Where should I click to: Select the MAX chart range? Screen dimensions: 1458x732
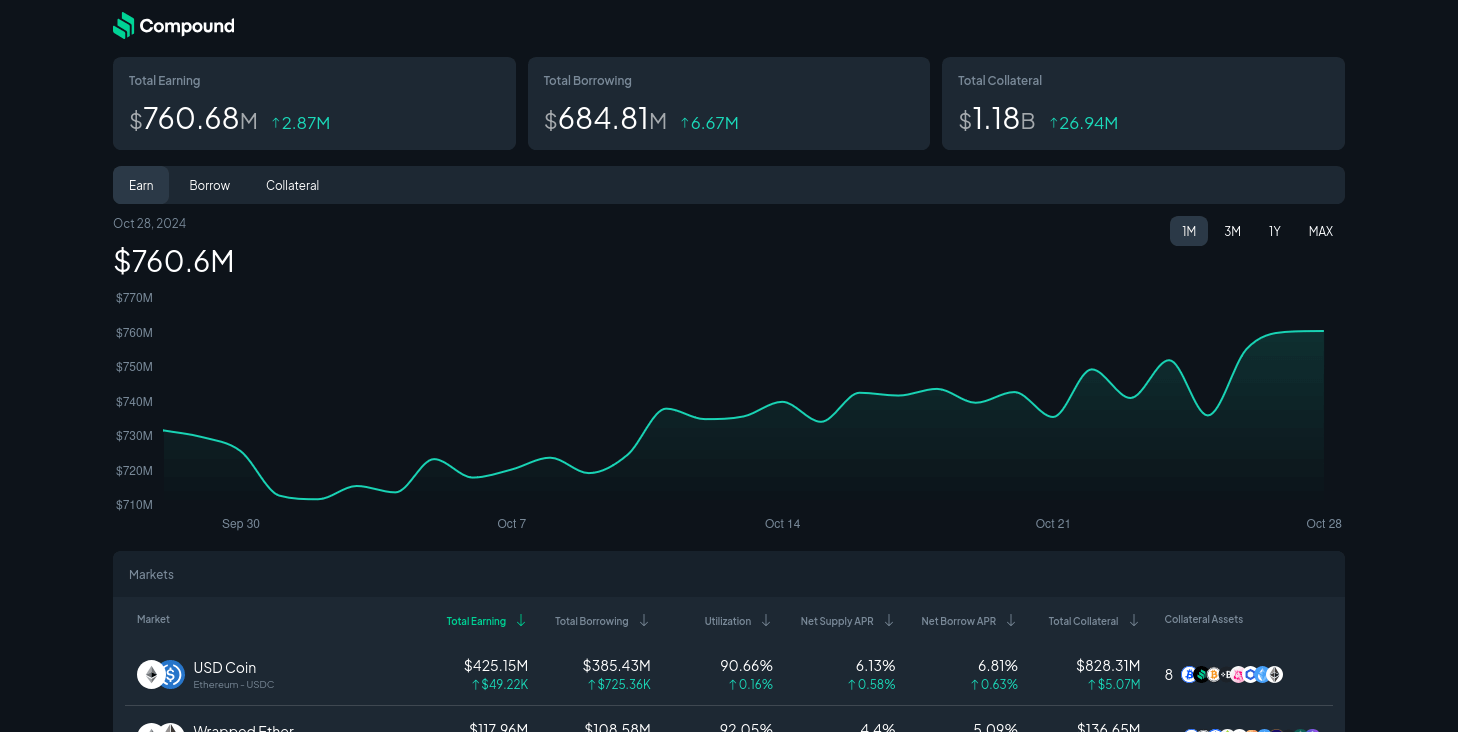point(1320,231)
